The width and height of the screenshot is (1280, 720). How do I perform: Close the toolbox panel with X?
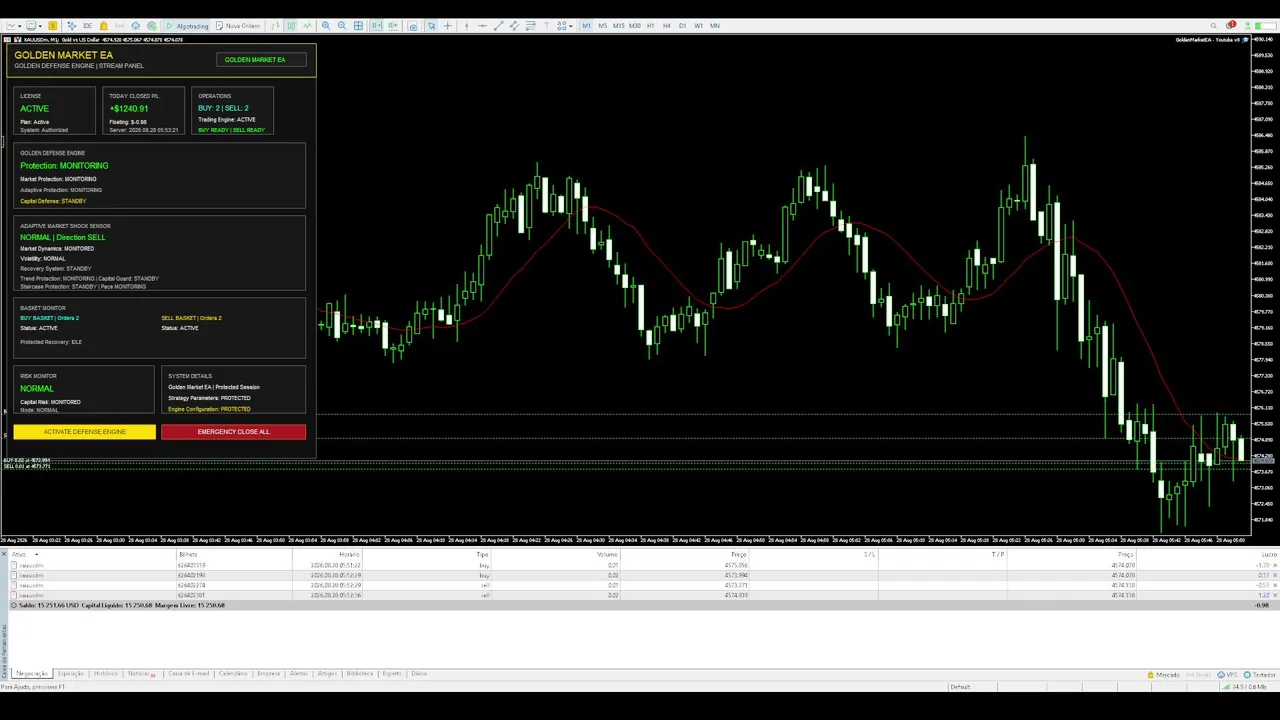[4, 553]
